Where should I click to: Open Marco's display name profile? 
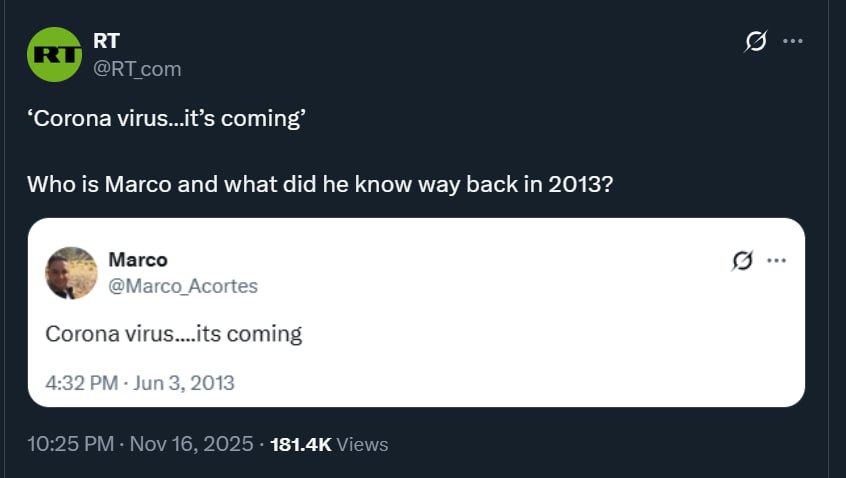(137, 259)
